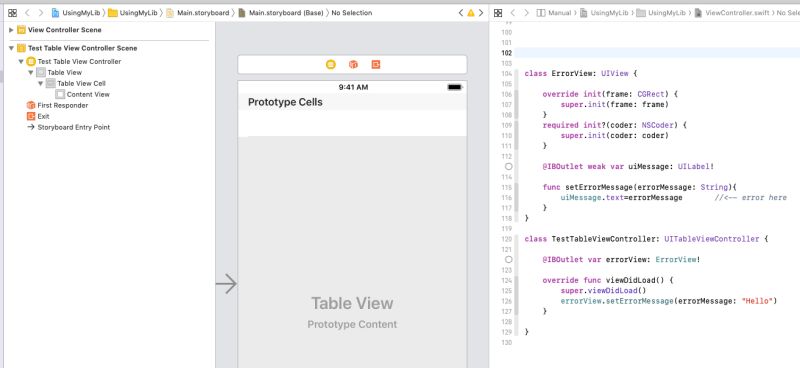This screenshot has height=368, width=800.
Task: Click the class TestTableViewController declaration
Action: 646,239
